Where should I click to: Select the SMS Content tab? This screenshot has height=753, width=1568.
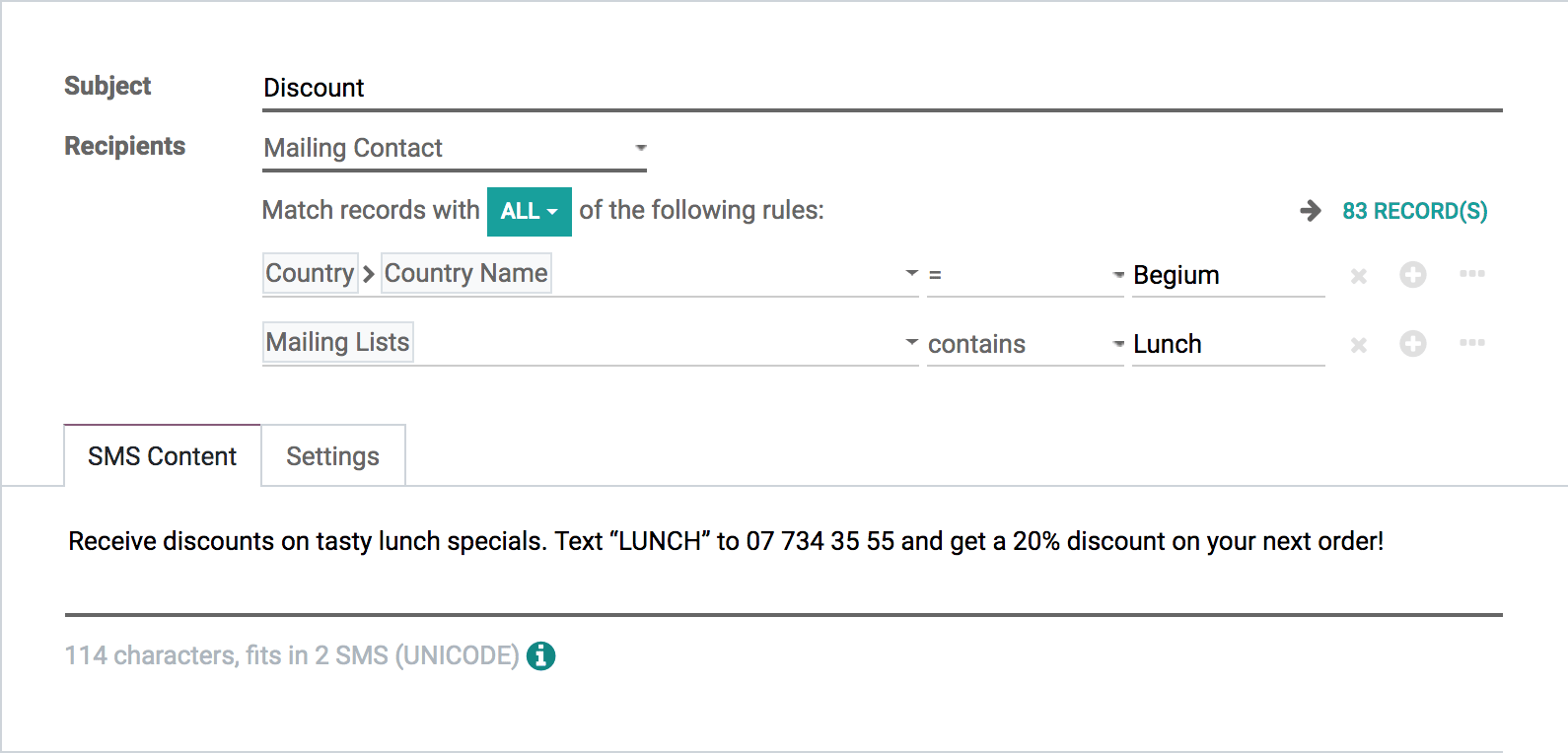pos(162,455)
